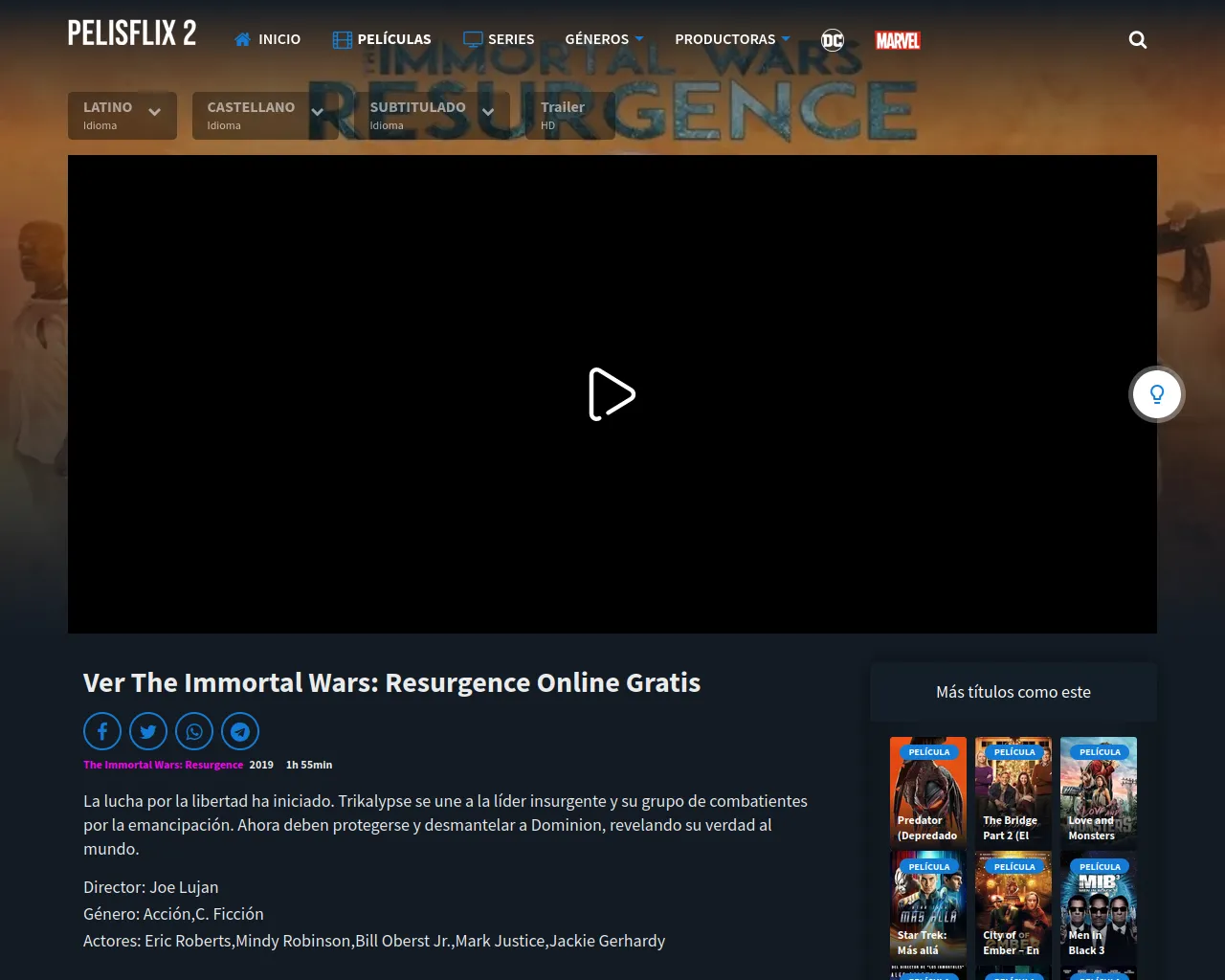Open the City of Ember poster
Viewport: 1225px width, 980px height.
tap(1013, 907)
